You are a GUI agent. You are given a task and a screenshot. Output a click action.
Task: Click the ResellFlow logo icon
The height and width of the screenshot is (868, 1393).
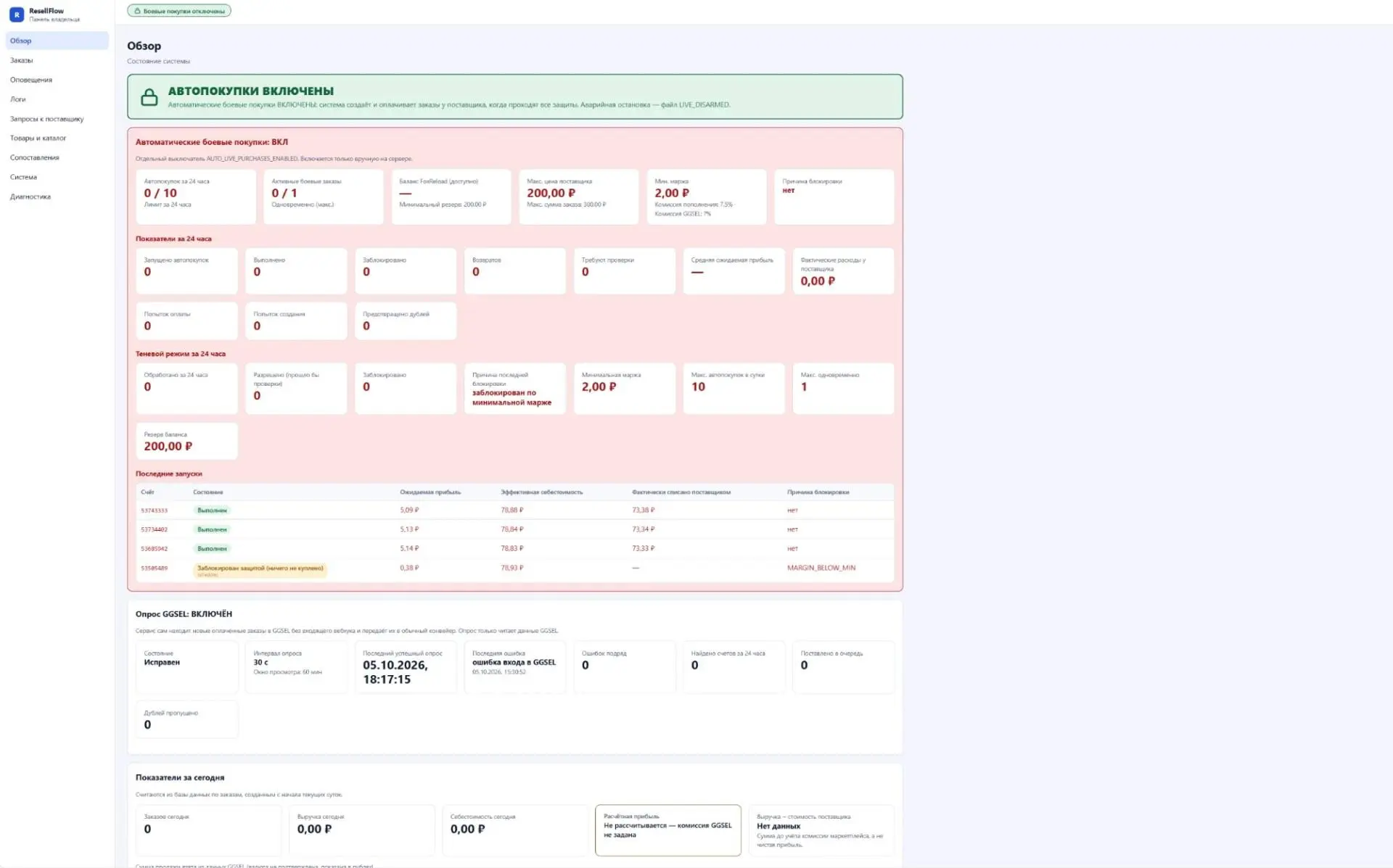(17, 15)
